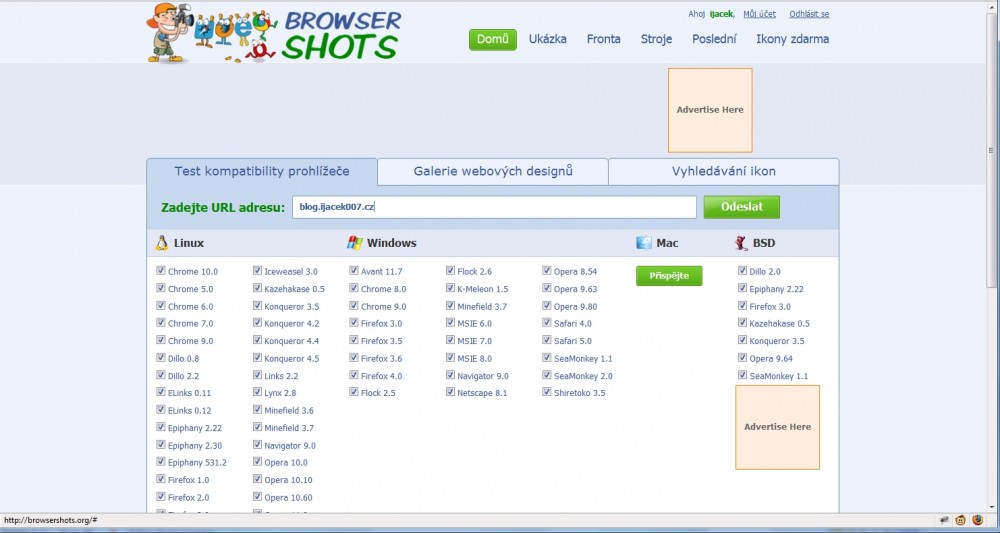Viewport: 1000px width, 533px height.
Task: Click the Mac section icon
Action: [643, 243]
